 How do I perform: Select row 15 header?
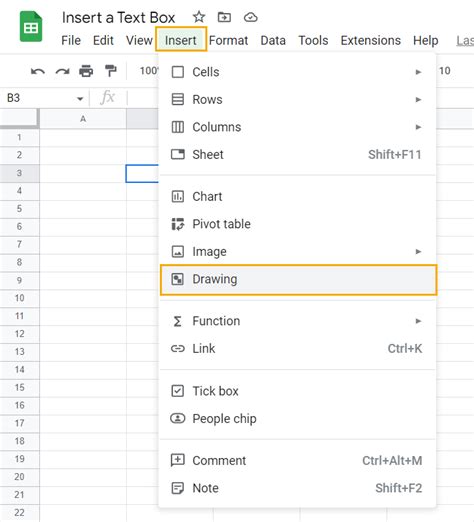19,388
